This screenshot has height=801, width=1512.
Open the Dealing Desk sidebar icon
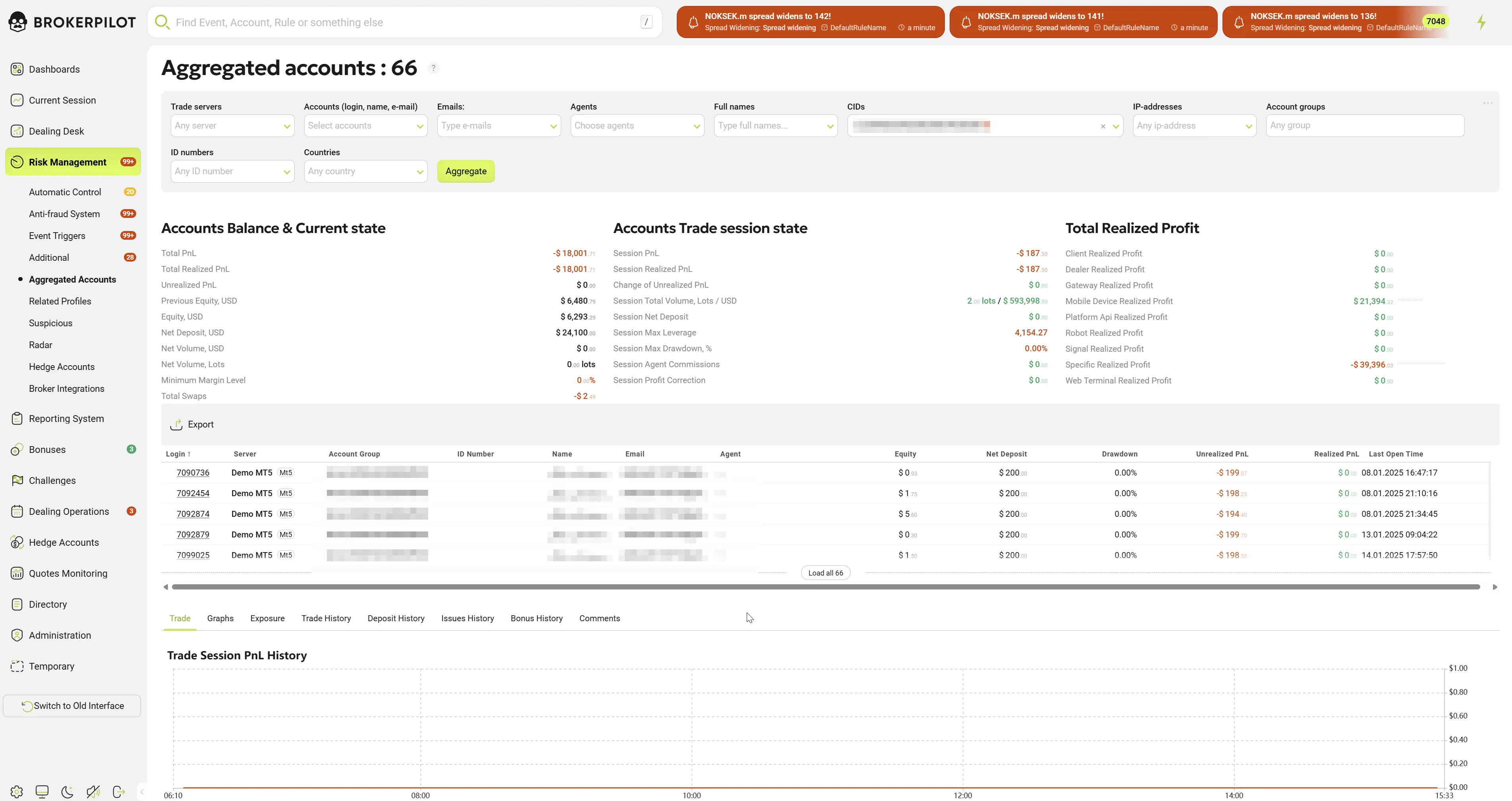pyautogui.click(x=17, y=131)
